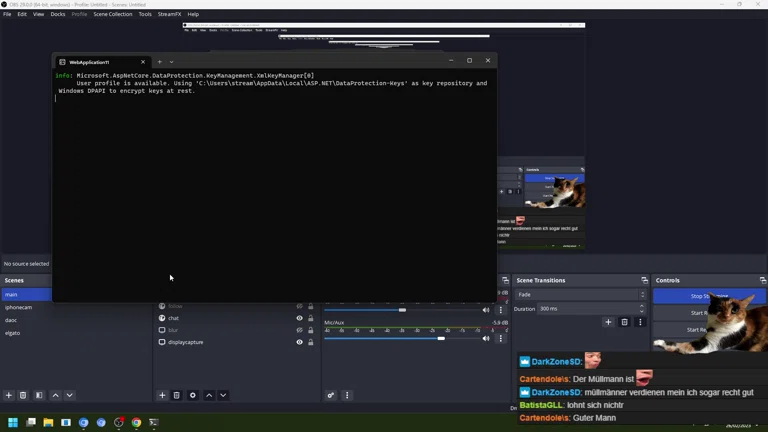Hide the displaycapture source
This screenshot has width=768, height=432.
click(299, 342)
